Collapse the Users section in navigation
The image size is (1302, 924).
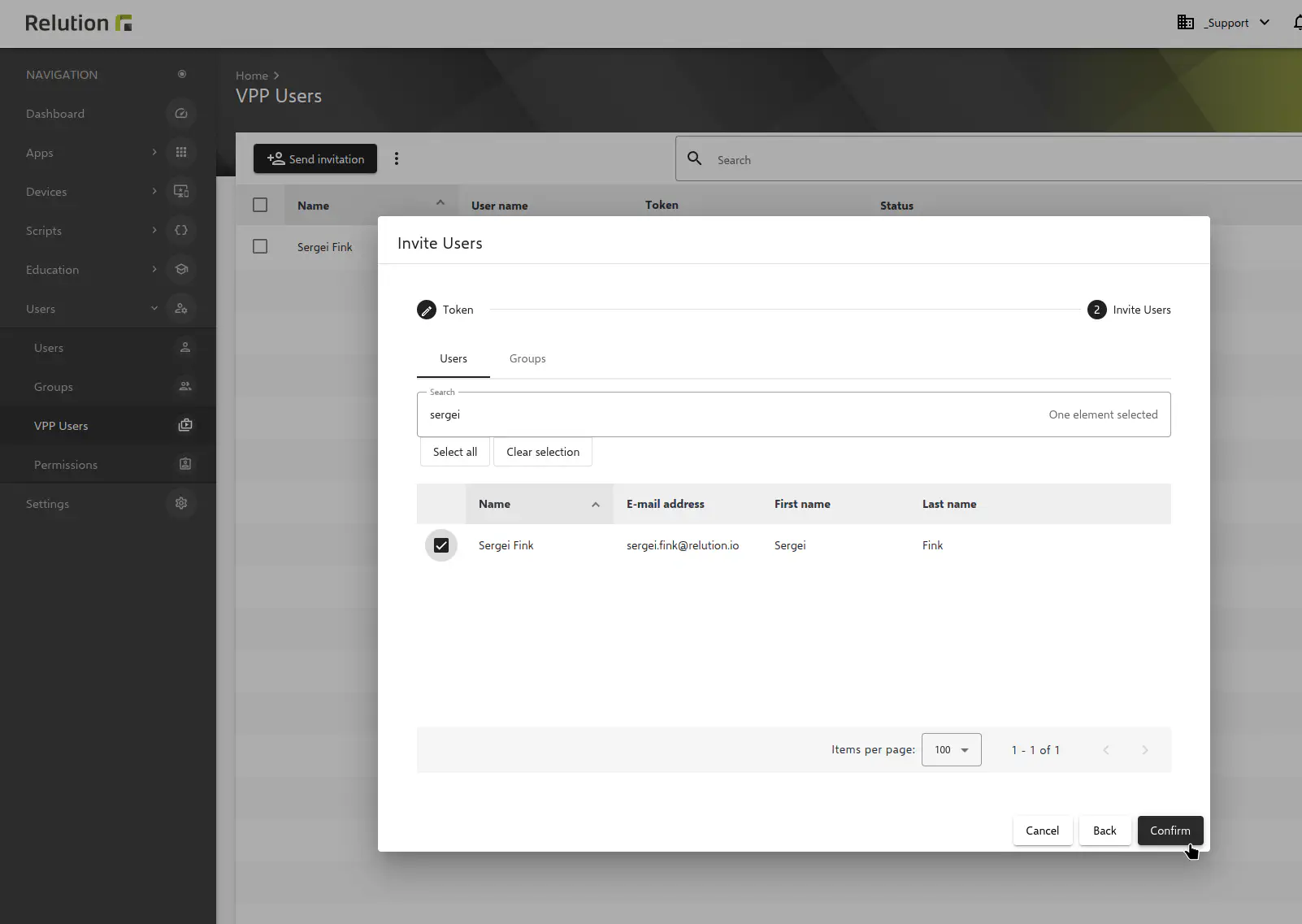[x=154, y=309]
